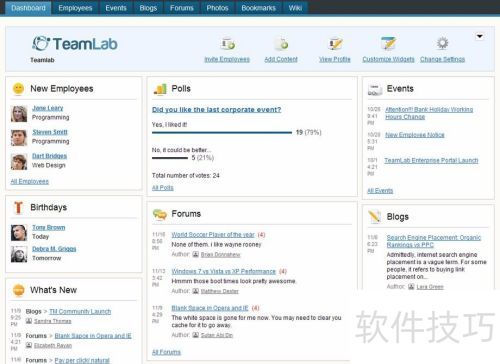
Task: Open Steven Smitt's profile photo
Action: pyautogui.click(x=19, y=138)
